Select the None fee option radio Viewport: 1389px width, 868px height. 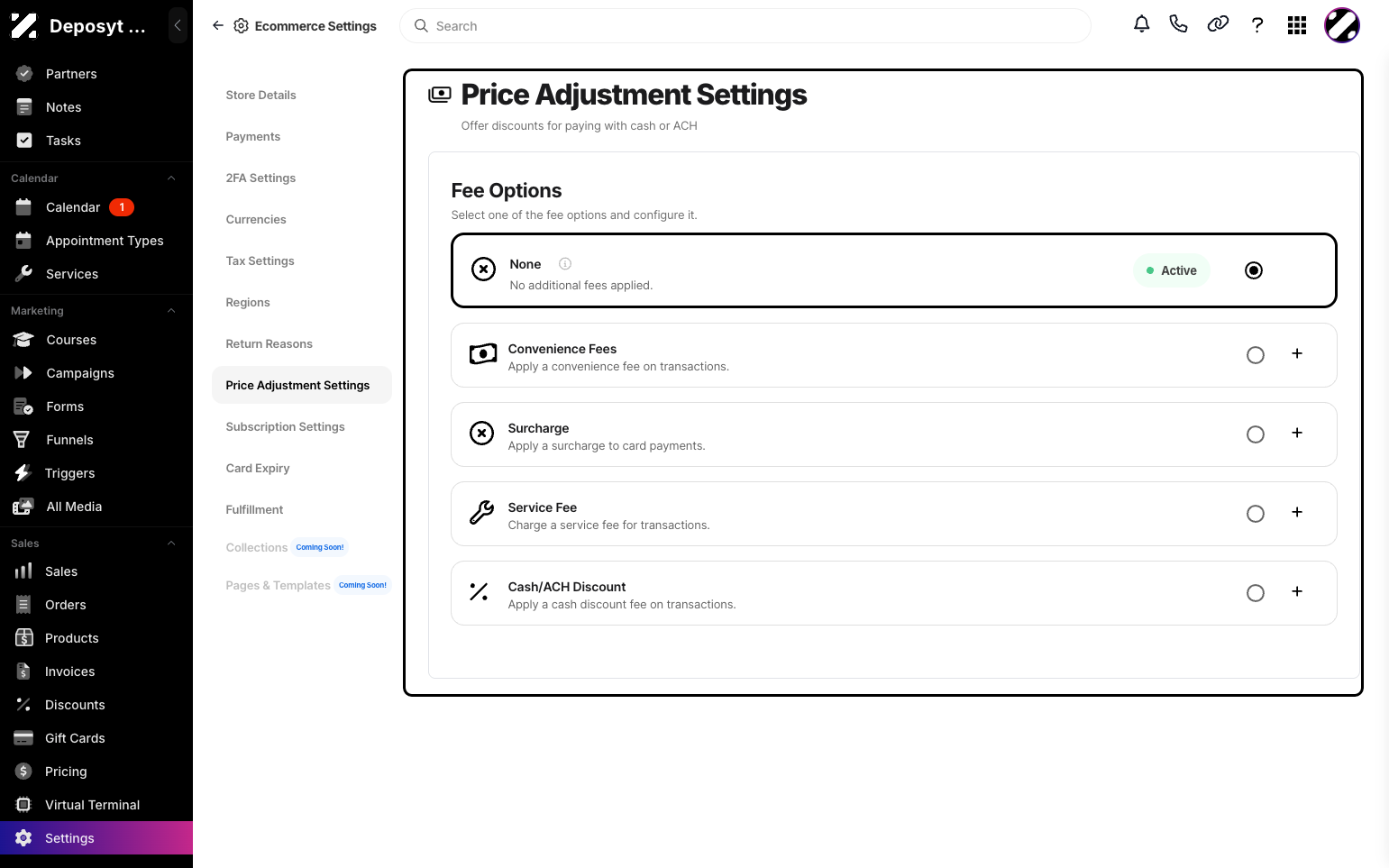(1254, 270)
